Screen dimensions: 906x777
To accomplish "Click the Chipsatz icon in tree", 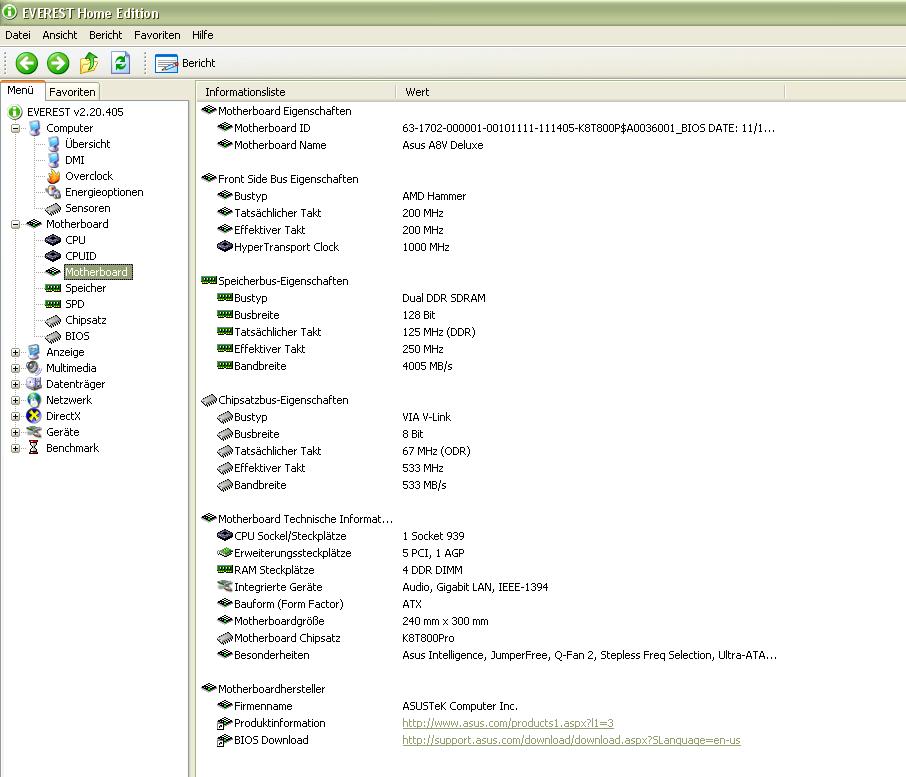I will pos(53,320).
